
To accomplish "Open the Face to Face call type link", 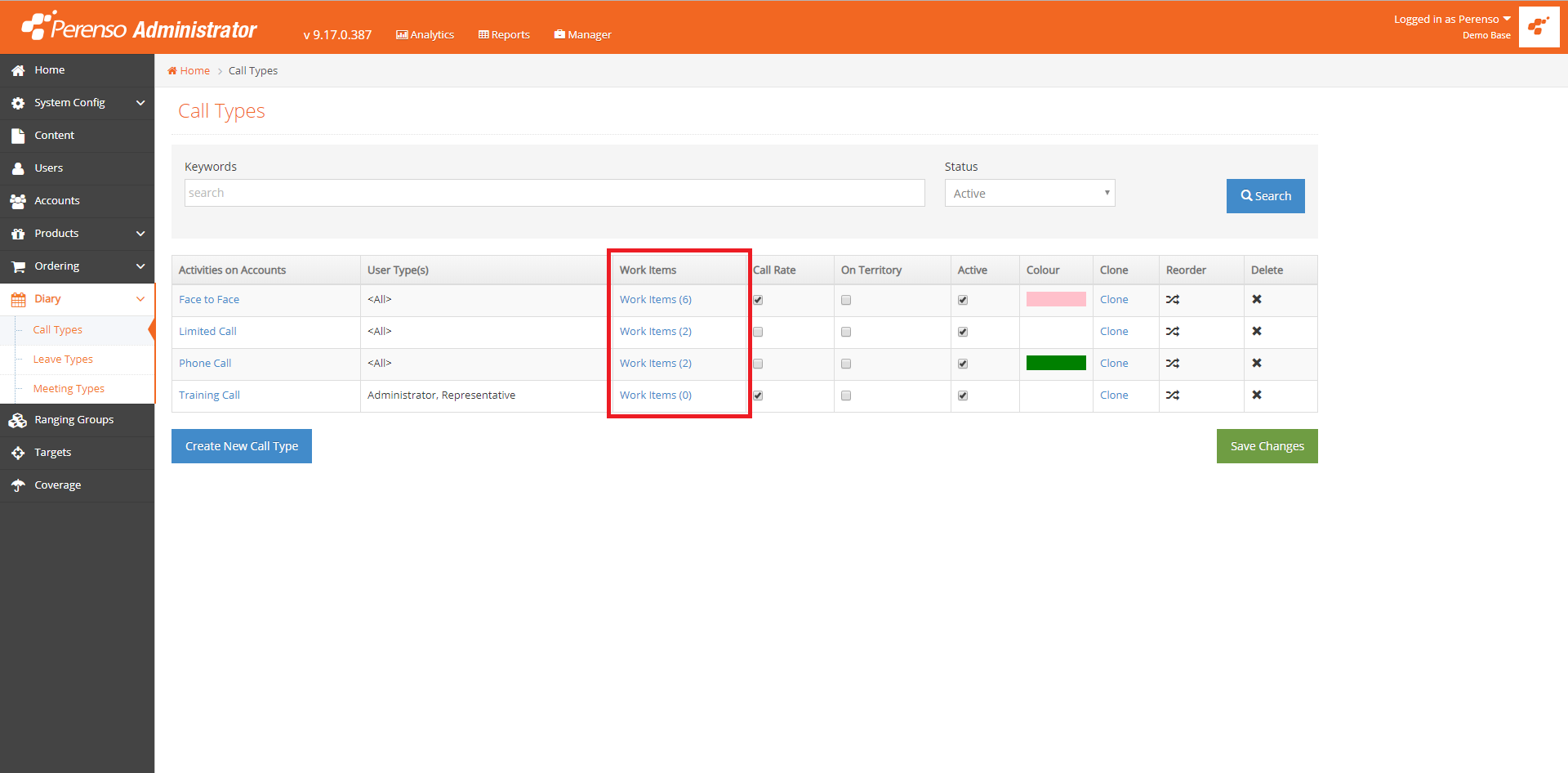I will pos(209,300).
